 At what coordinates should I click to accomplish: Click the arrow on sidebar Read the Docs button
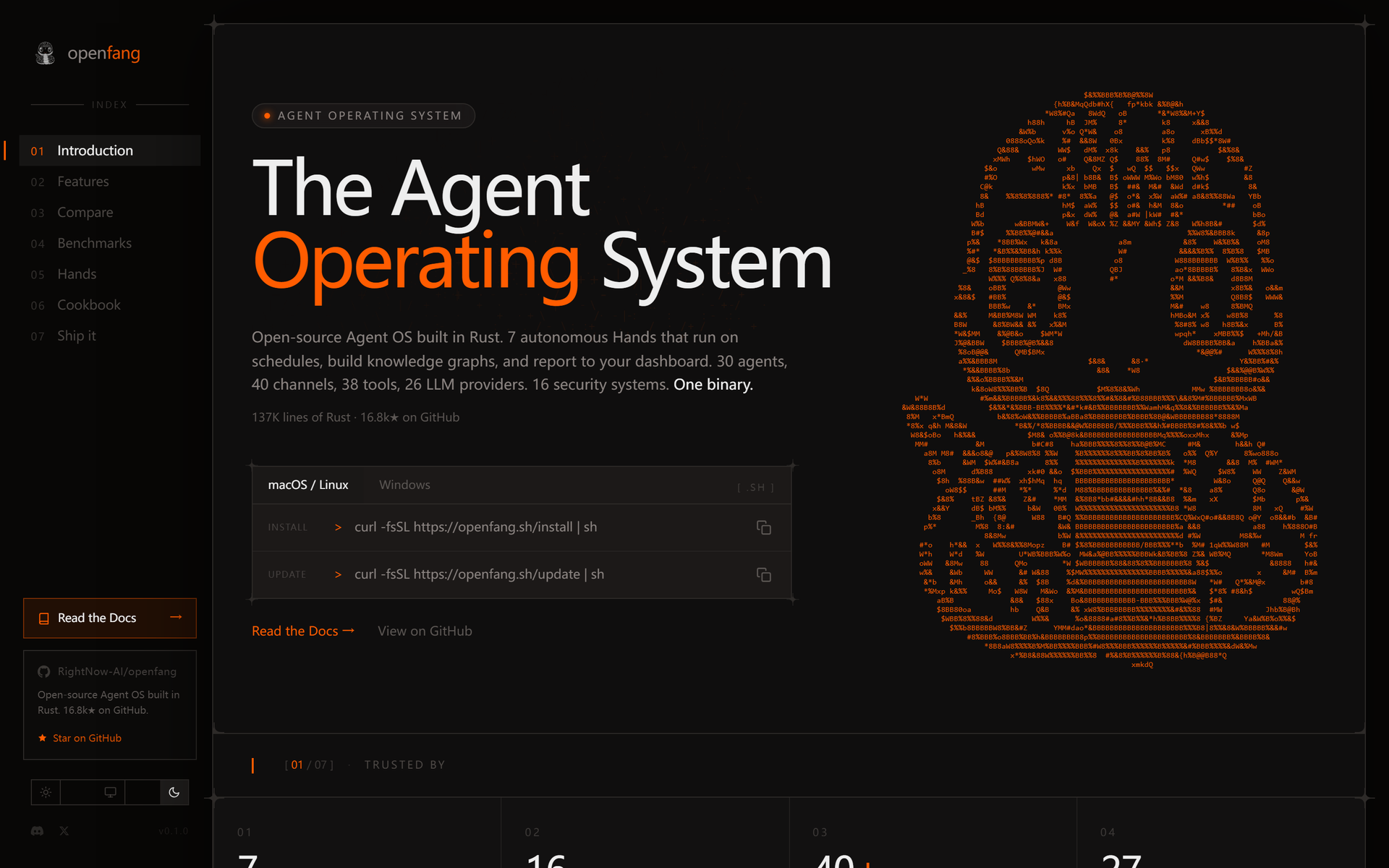(x=176, y=617)
